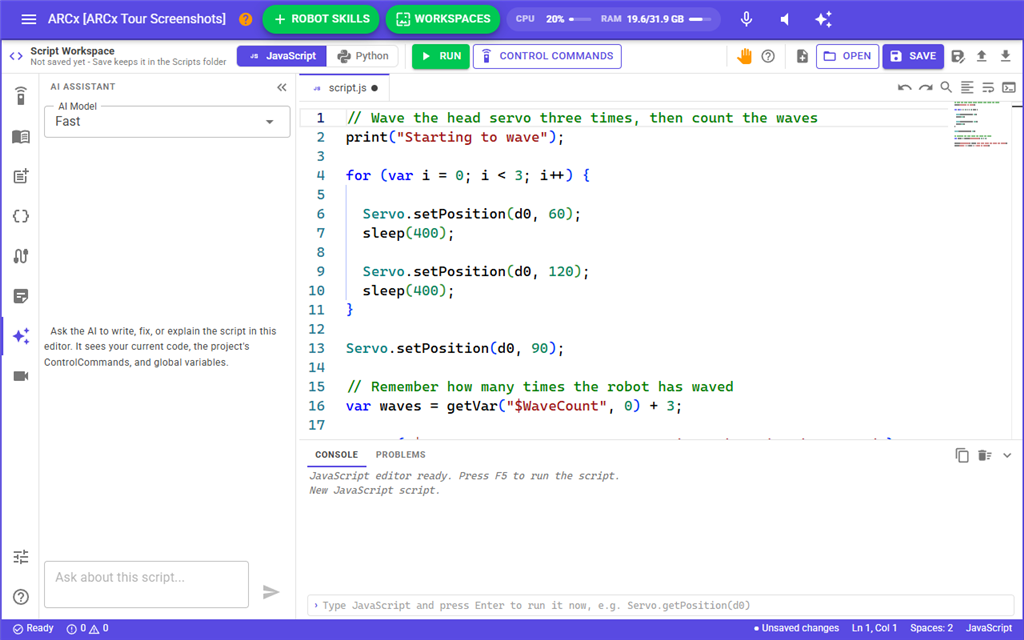Click the console JavaScript command input
The image size is (1024, 640).
[660, 605]
